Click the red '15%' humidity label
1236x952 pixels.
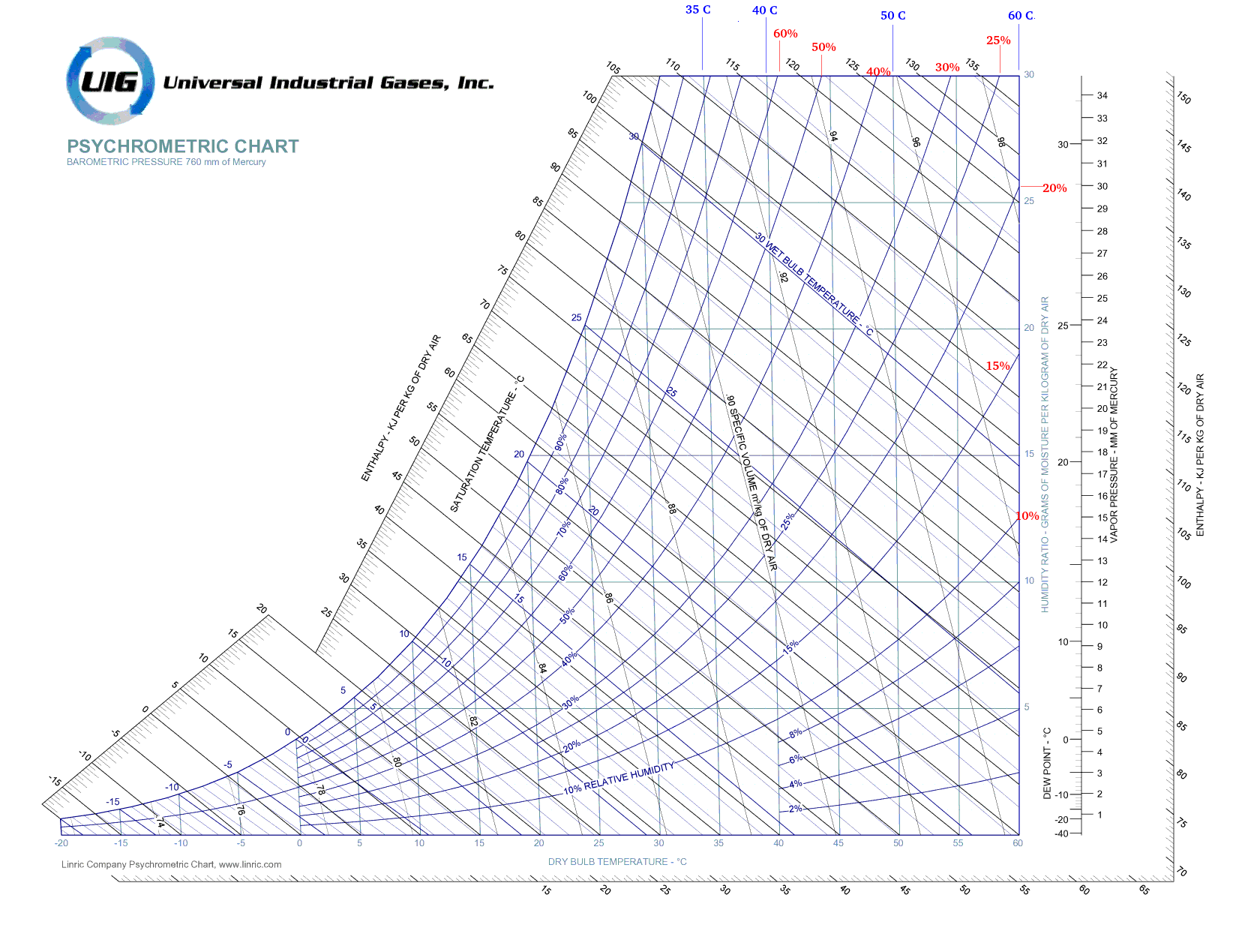pyautogui.click(x=998, y=366)
